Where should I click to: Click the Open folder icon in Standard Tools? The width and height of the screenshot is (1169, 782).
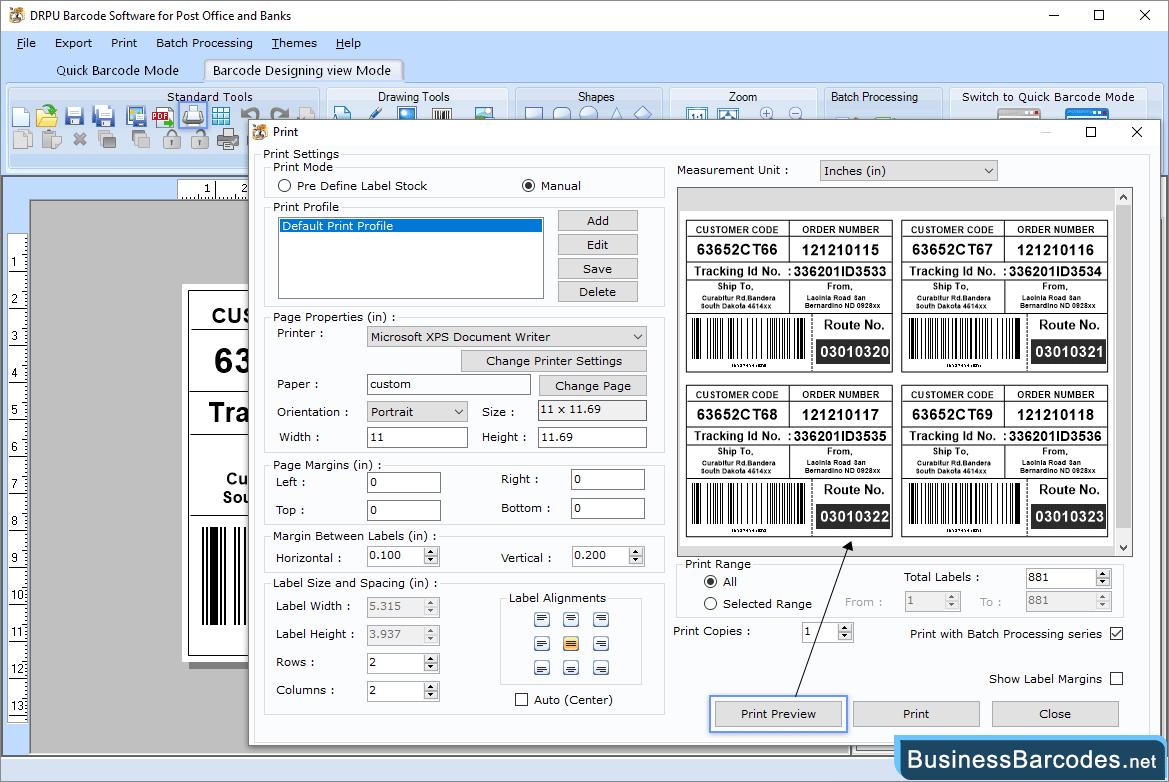pos(46,116)
